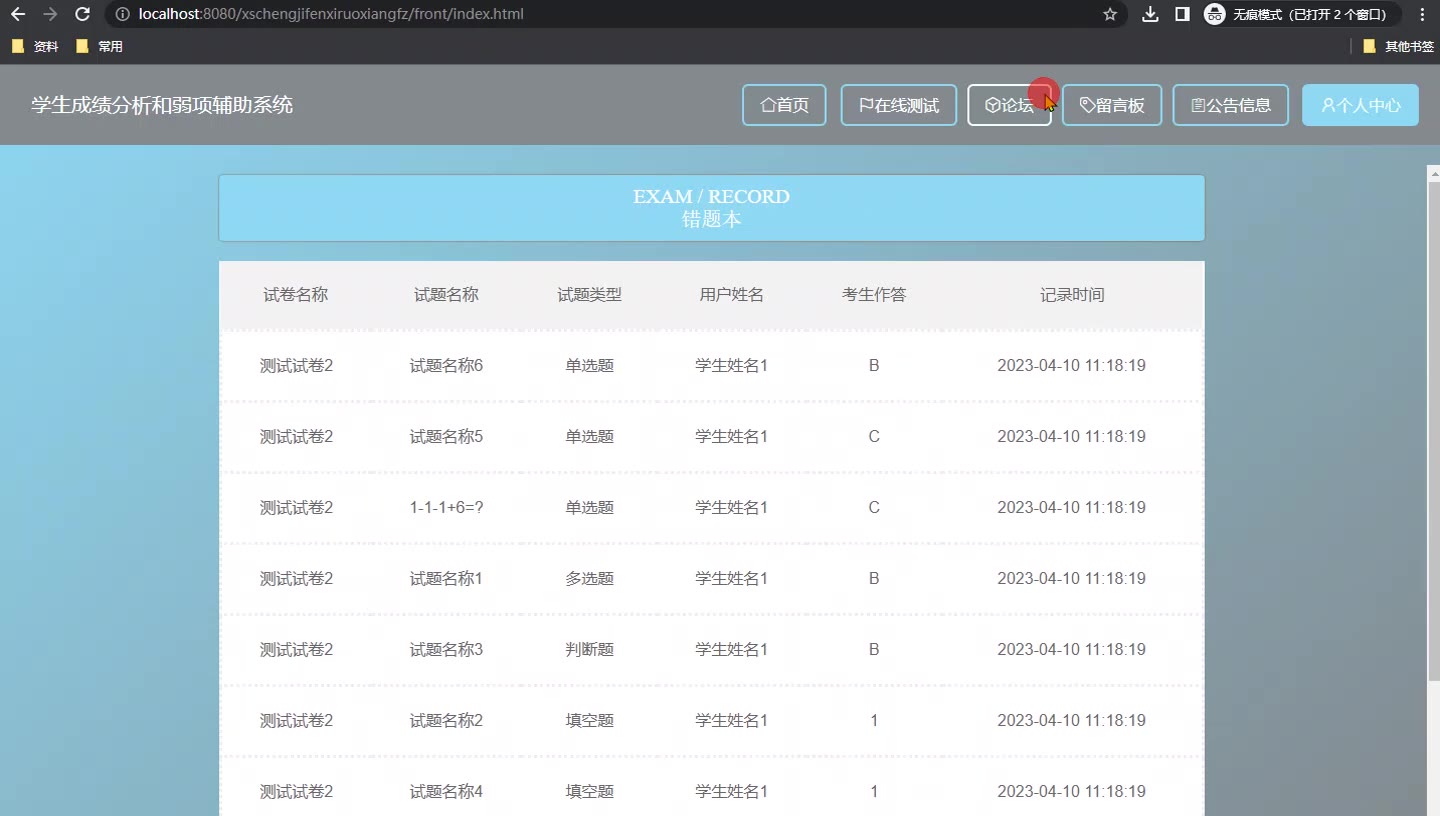Click the 试卷名称 column header
This screenshot has width=1440, height=816.
click(x=296, y=295)
